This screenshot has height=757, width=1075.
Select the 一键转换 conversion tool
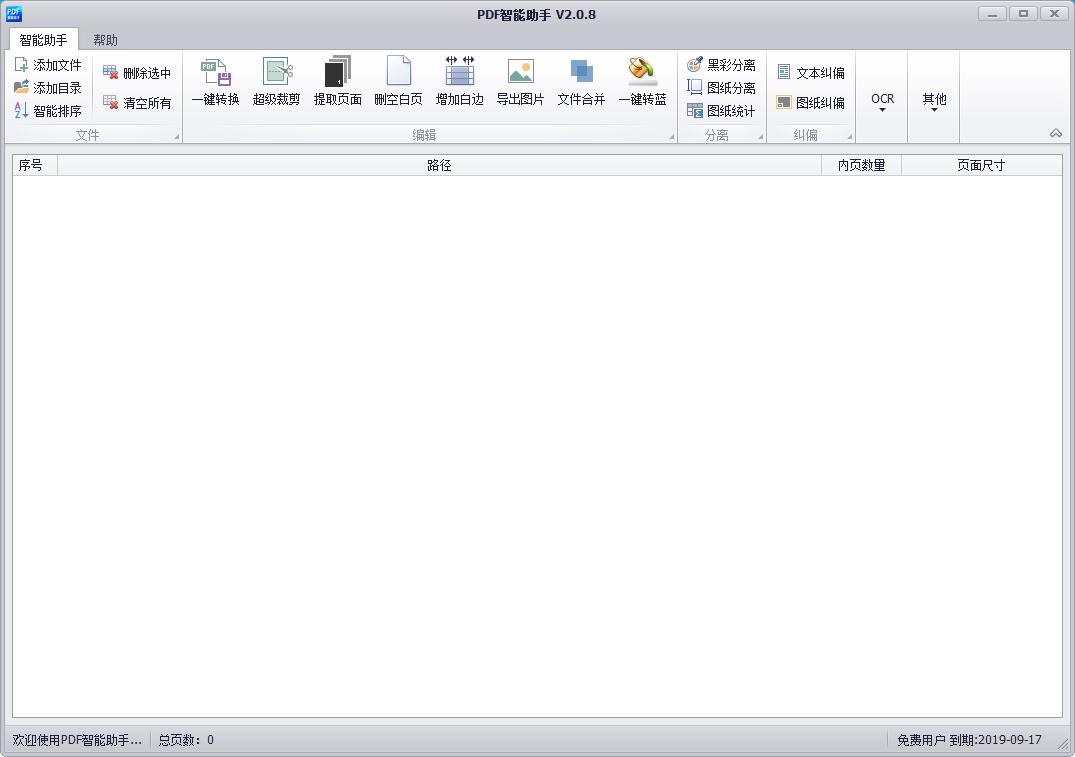pos(215,82)
